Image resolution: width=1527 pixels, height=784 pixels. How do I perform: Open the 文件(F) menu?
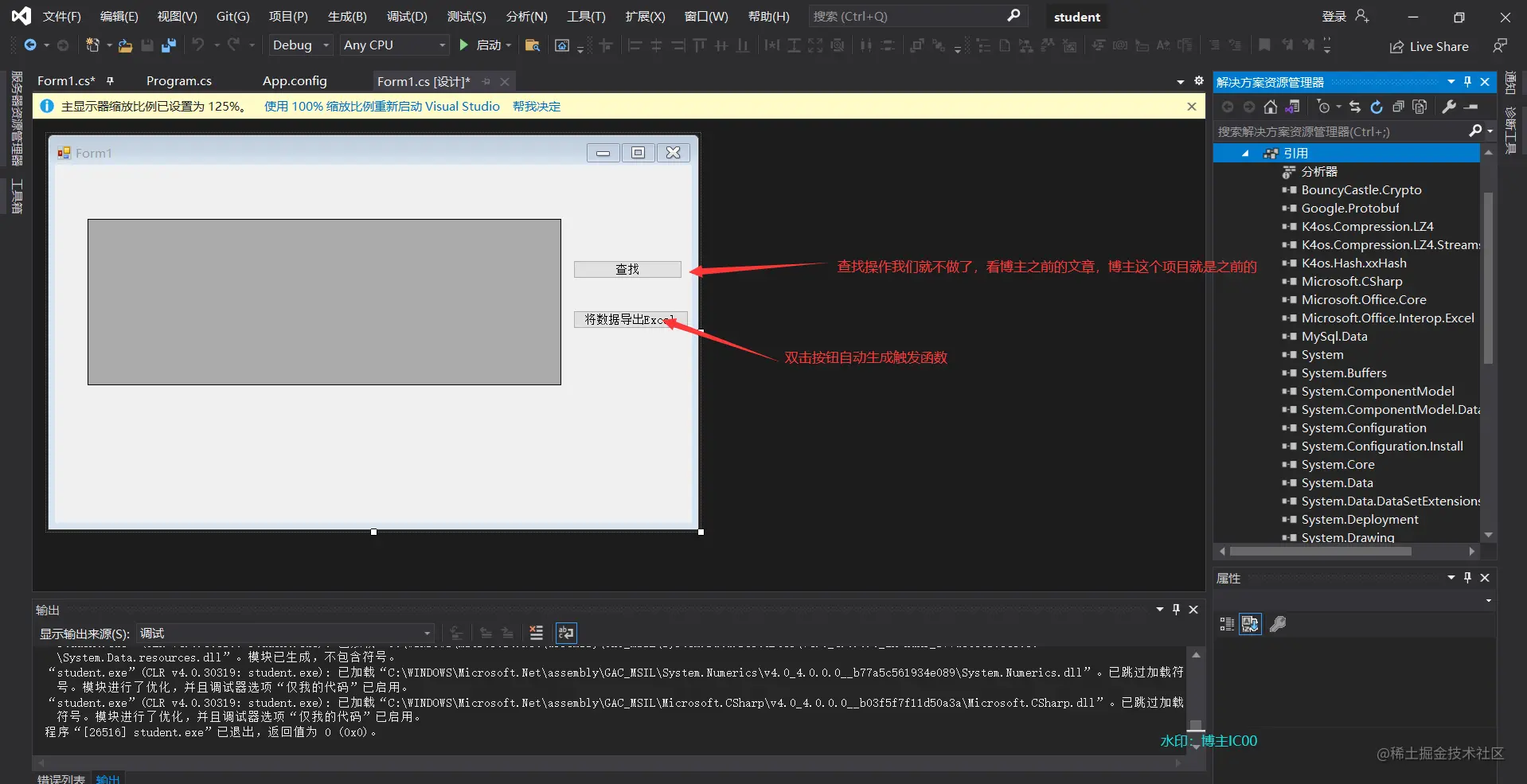[x=62, y=16]
